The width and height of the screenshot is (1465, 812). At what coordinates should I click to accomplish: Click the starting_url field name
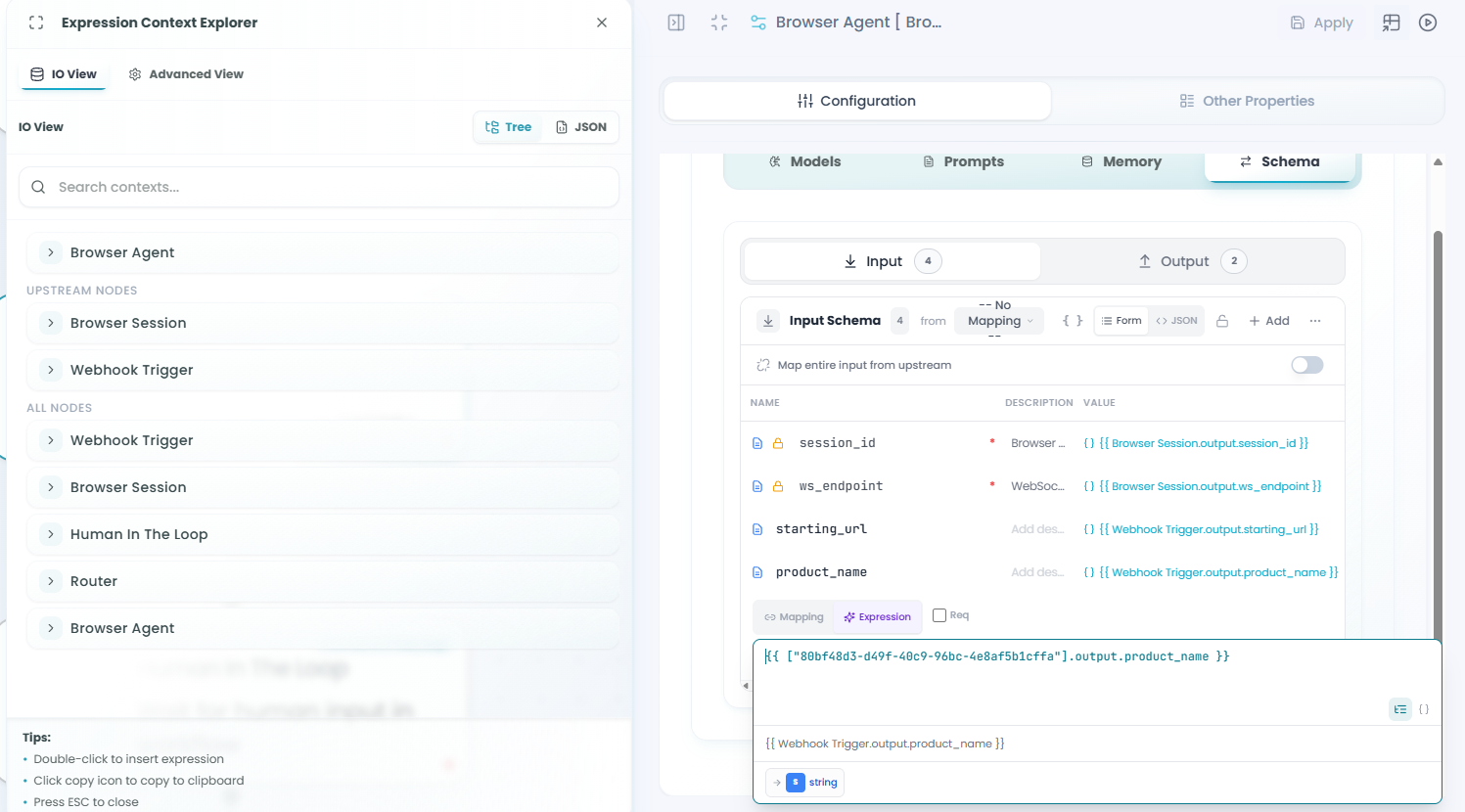821,529
